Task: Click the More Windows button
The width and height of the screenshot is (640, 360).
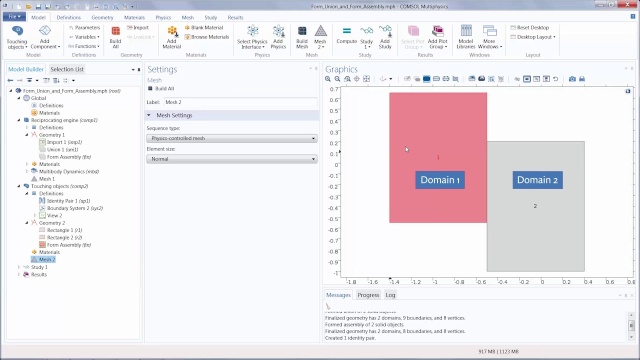Action: pos(489,37)
